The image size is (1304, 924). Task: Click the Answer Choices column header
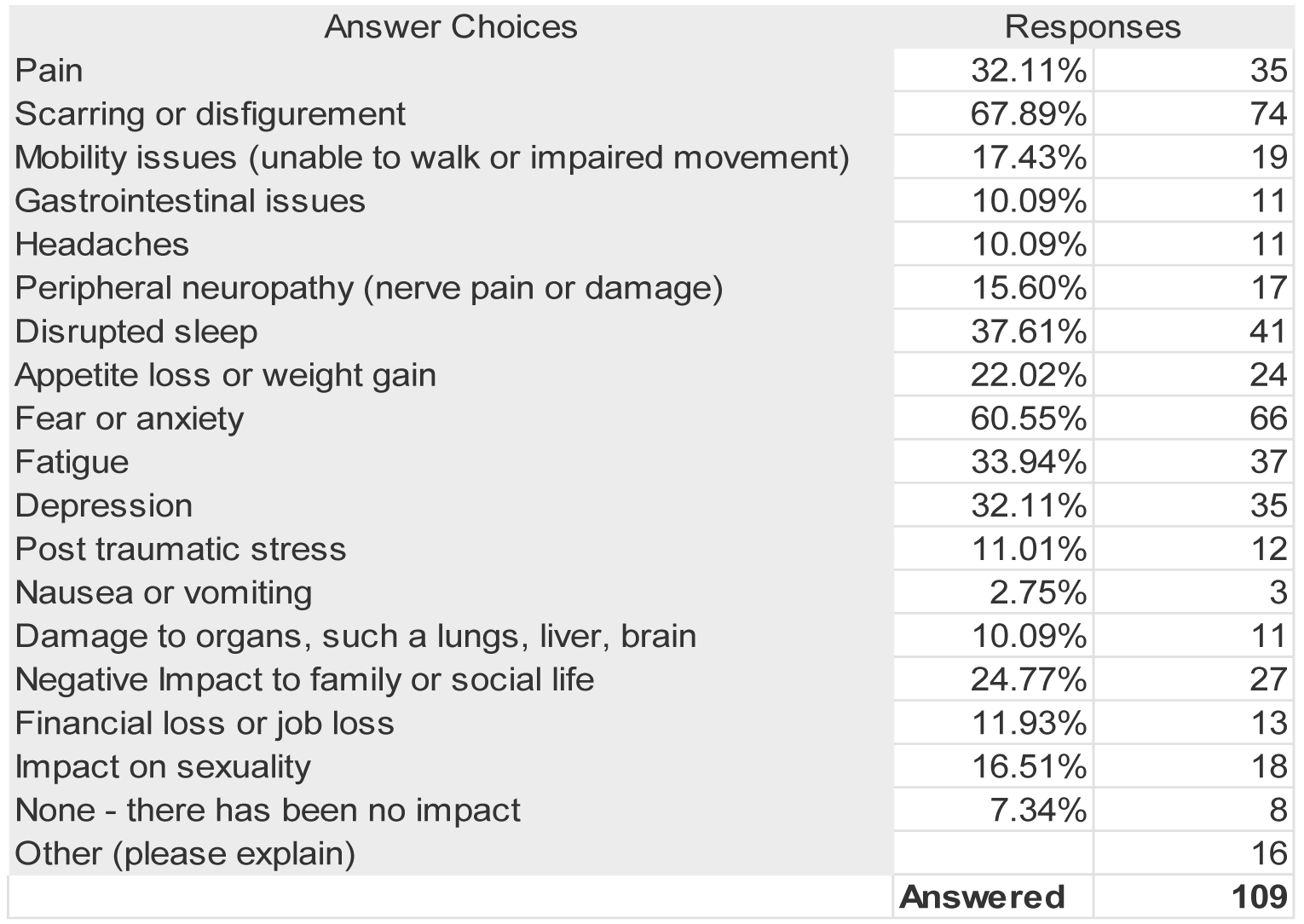click(x=450, y=27)
